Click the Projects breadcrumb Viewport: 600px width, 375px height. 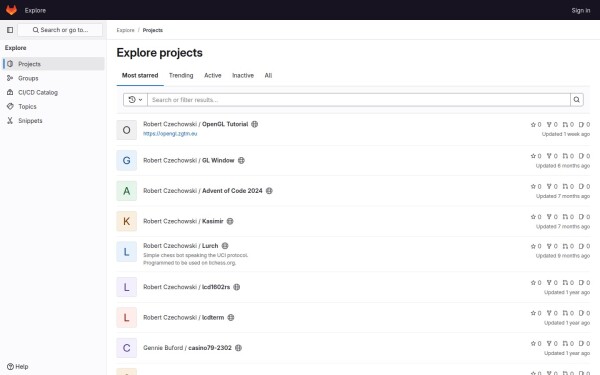click(153, 30)
